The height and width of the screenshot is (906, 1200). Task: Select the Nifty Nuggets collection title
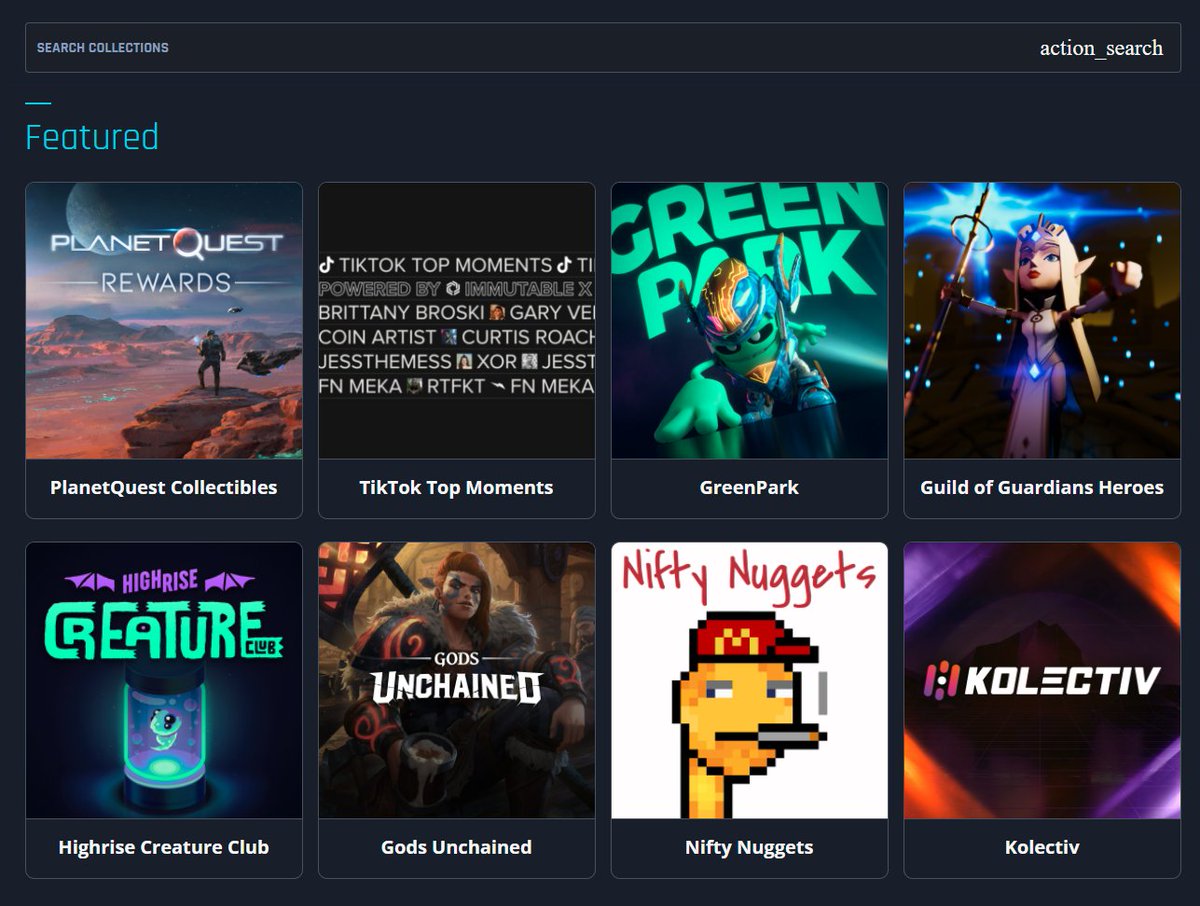tap(749, 847)
